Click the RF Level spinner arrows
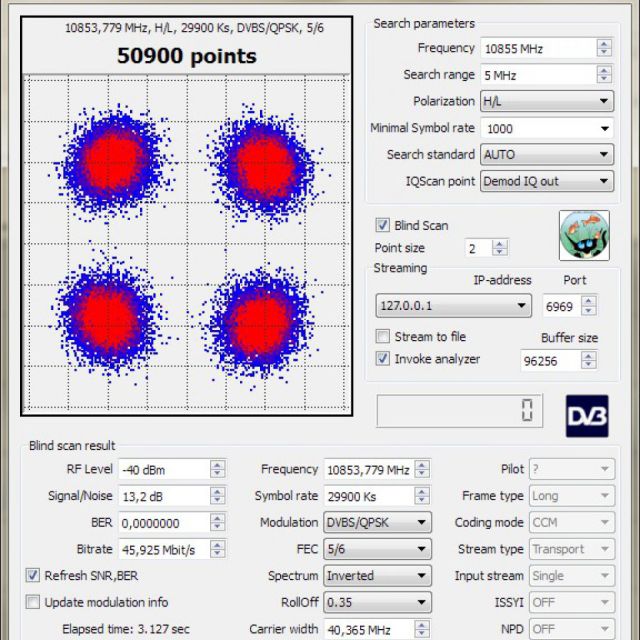The image size is (640, 640). [218, 469]
